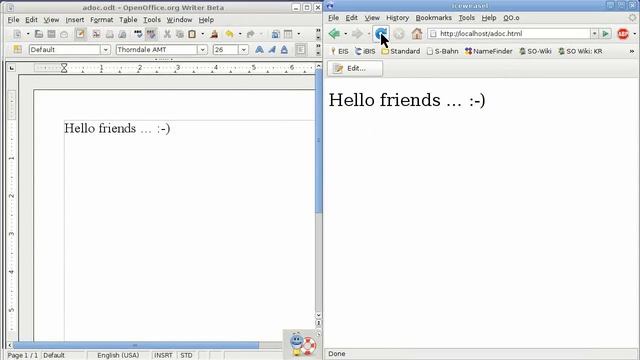
Task: Open Styles and Formatting icon in Writer
Action: tap(17, 49)
